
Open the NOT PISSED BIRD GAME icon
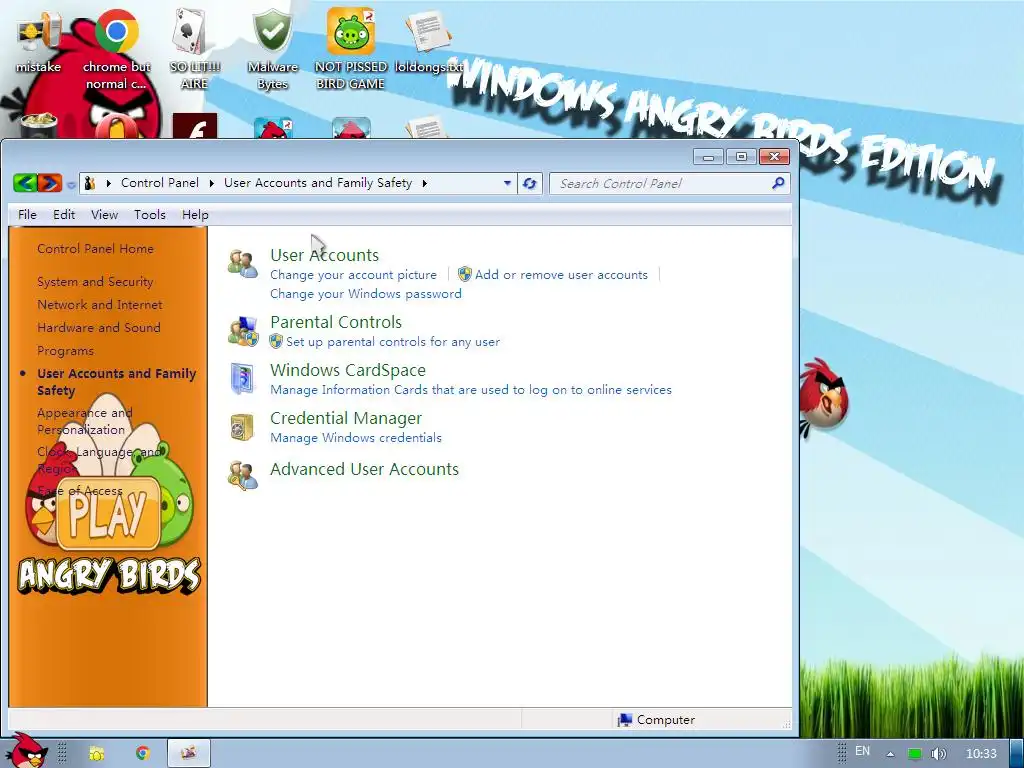351,49
